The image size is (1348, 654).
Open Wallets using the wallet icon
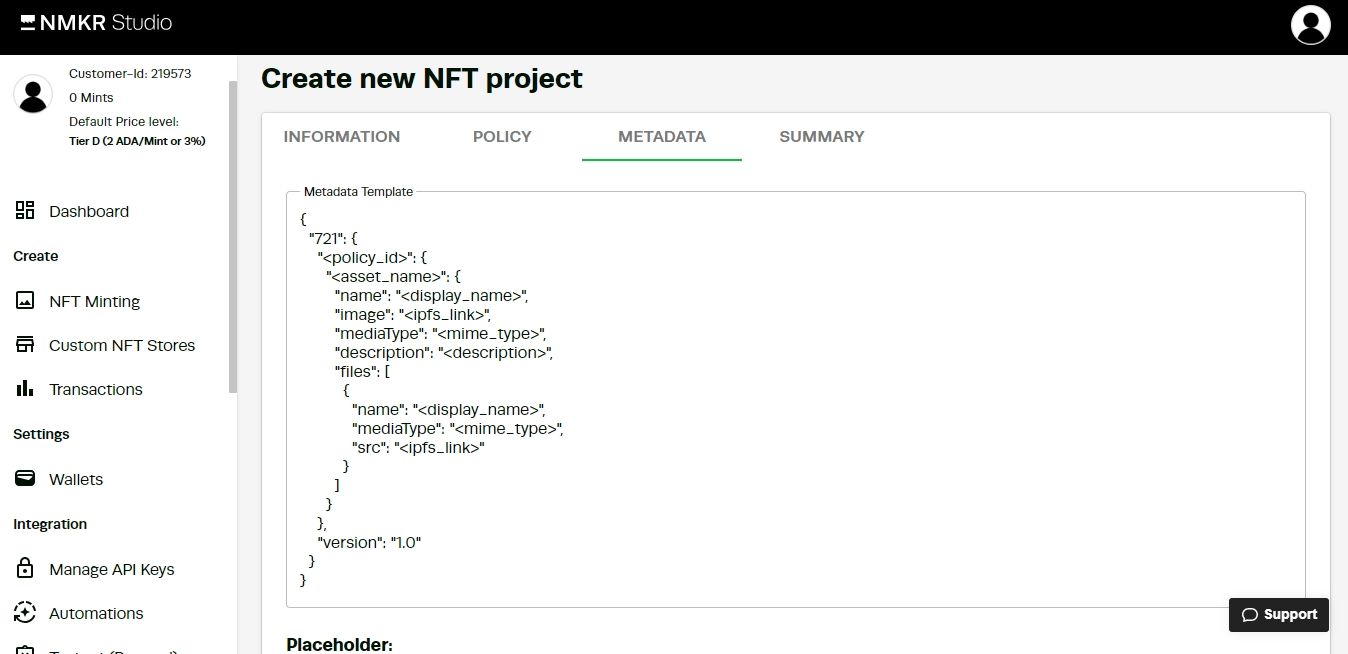point(26,478)
